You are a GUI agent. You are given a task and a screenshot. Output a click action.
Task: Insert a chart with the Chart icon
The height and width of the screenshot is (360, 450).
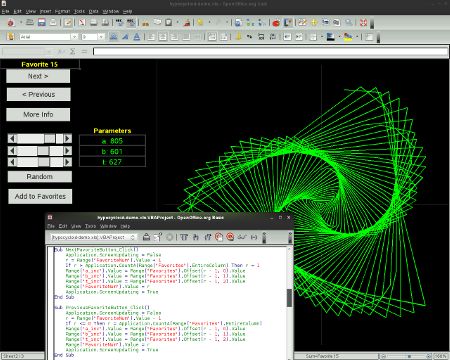point(276,23)
